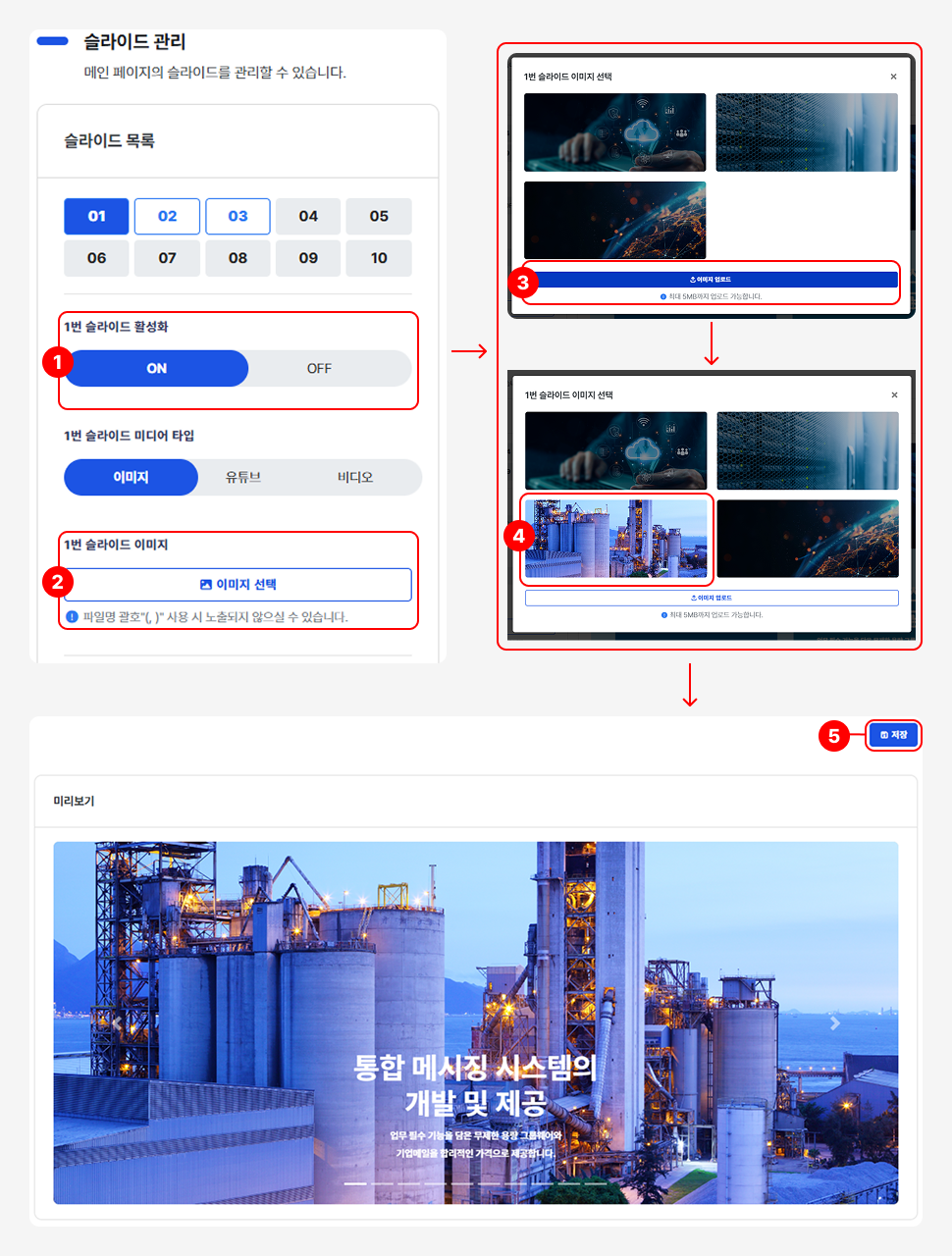Open slide 02 in slide list
Image resolution: width=952 pixels, height=1256 pixels.
[167, 217]
